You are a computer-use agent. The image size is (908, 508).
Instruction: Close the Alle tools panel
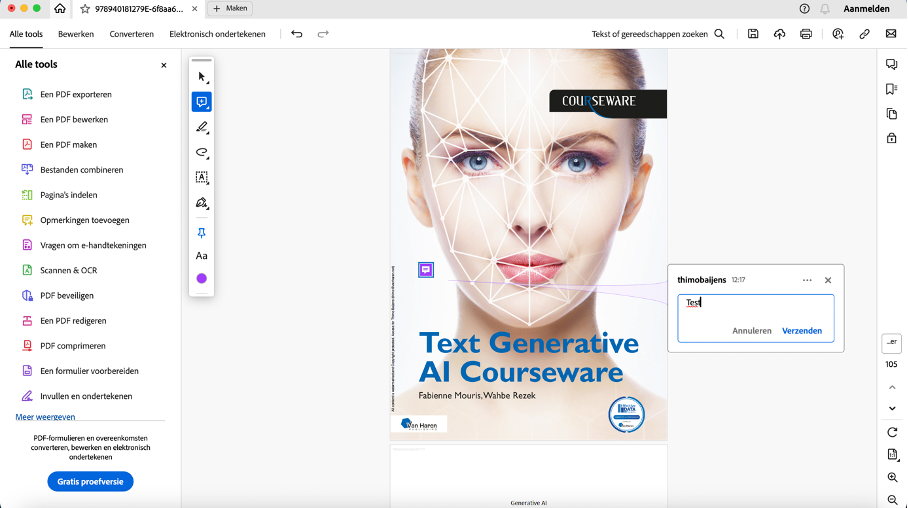[164, 65]
